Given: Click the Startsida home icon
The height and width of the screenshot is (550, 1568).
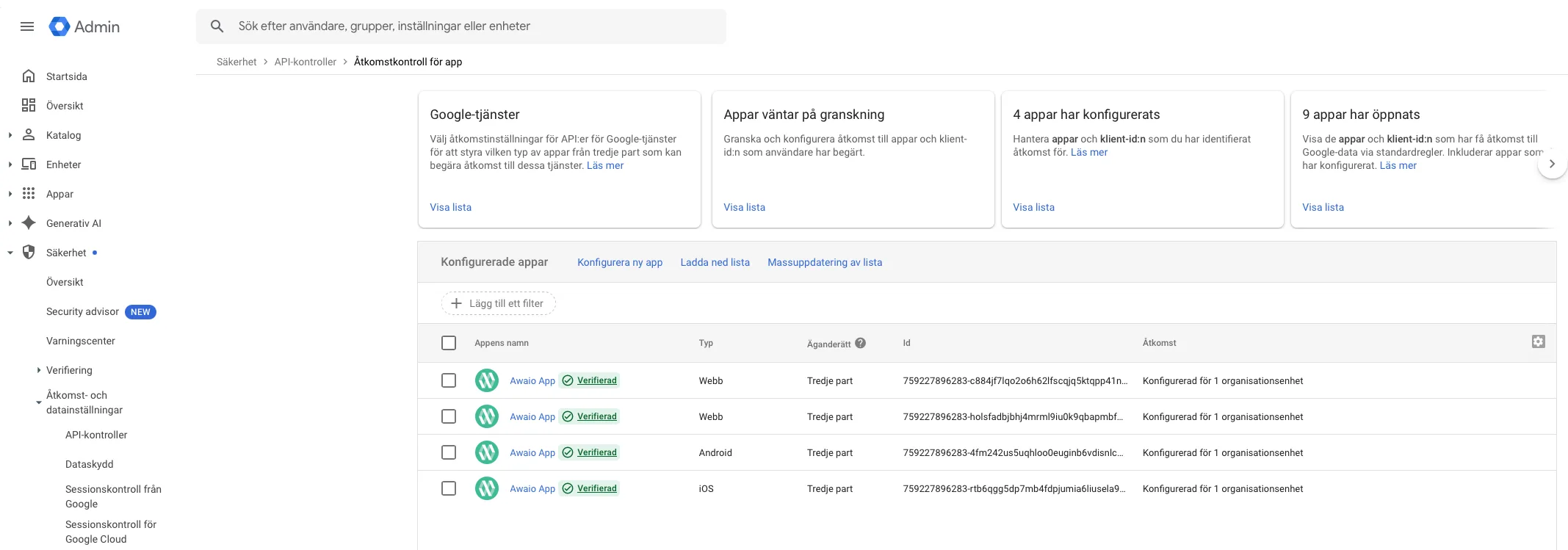Looking at the screenshot, I should point(29,76).
